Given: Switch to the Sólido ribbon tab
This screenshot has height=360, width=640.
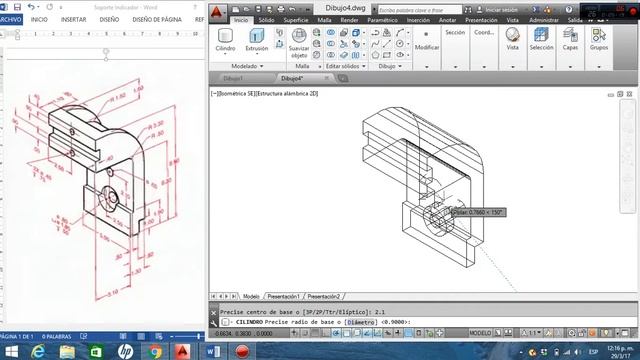Looking at the screenshot, I should click(x=267, y=20).
